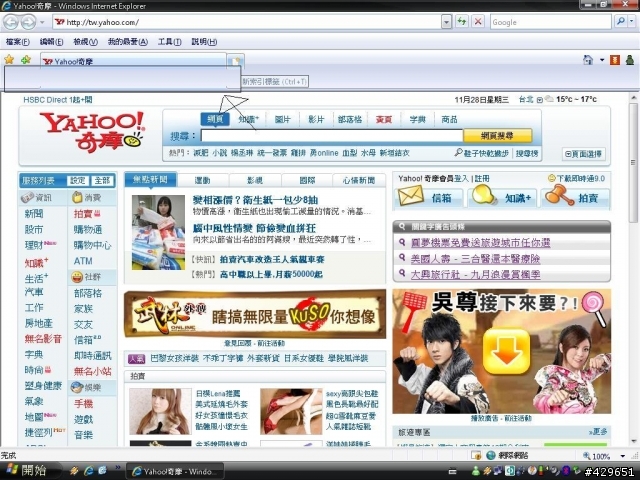Open the zoom level 100% dropdown

tap(622, 456)
